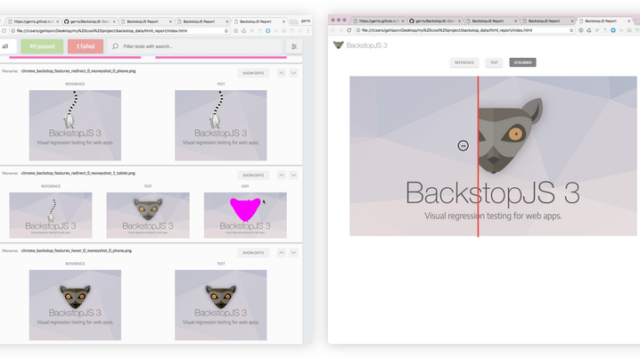Open the settings sliders icon beside search

tap(294, 47)
